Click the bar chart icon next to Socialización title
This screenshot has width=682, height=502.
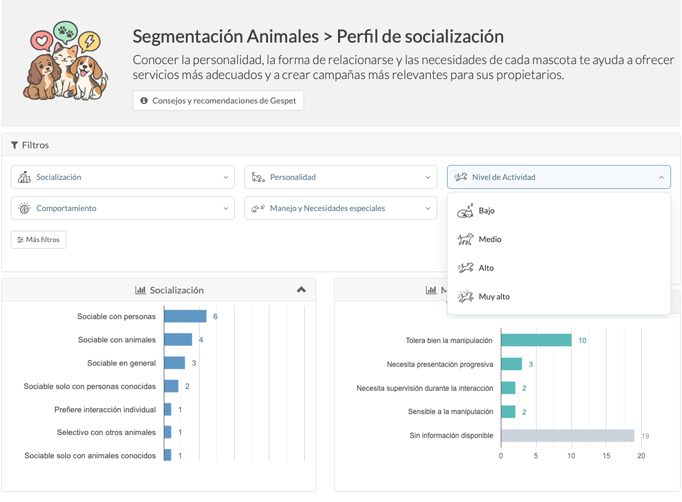point(140,290)
